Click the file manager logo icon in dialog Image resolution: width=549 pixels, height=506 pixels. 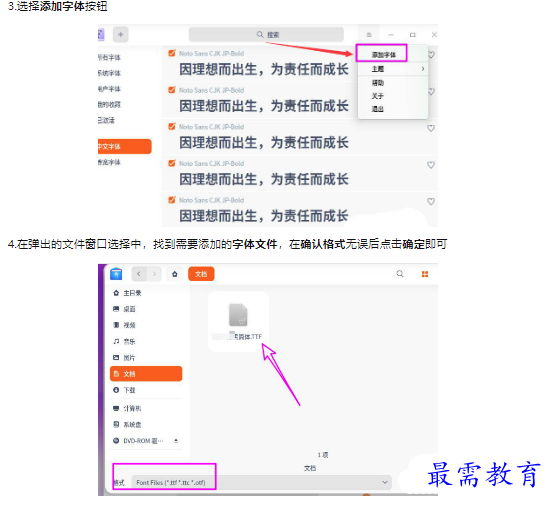pyautogui.click(x=116, y=274)
